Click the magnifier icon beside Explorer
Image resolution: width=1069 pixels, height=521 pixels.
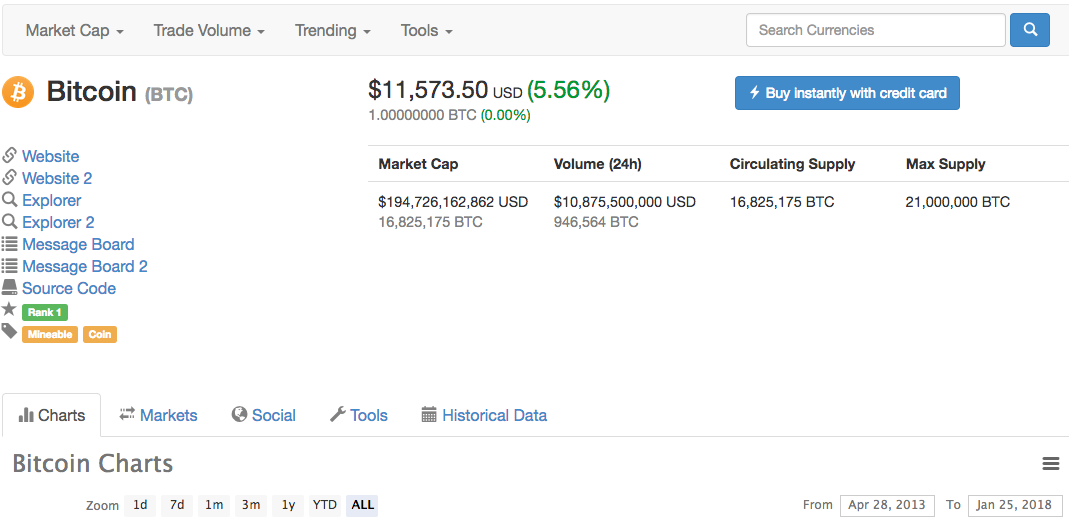click(x=10, y=200)
